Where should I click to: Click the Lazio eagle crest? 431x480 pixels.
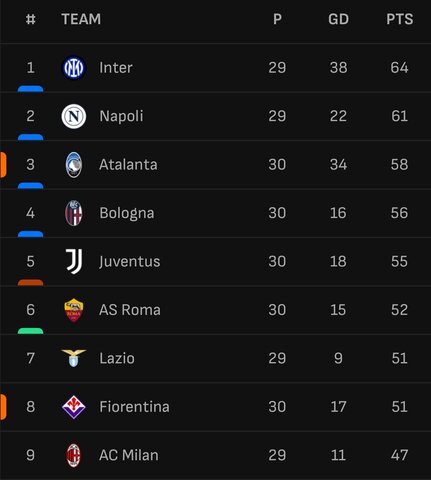tap(74, 358)
